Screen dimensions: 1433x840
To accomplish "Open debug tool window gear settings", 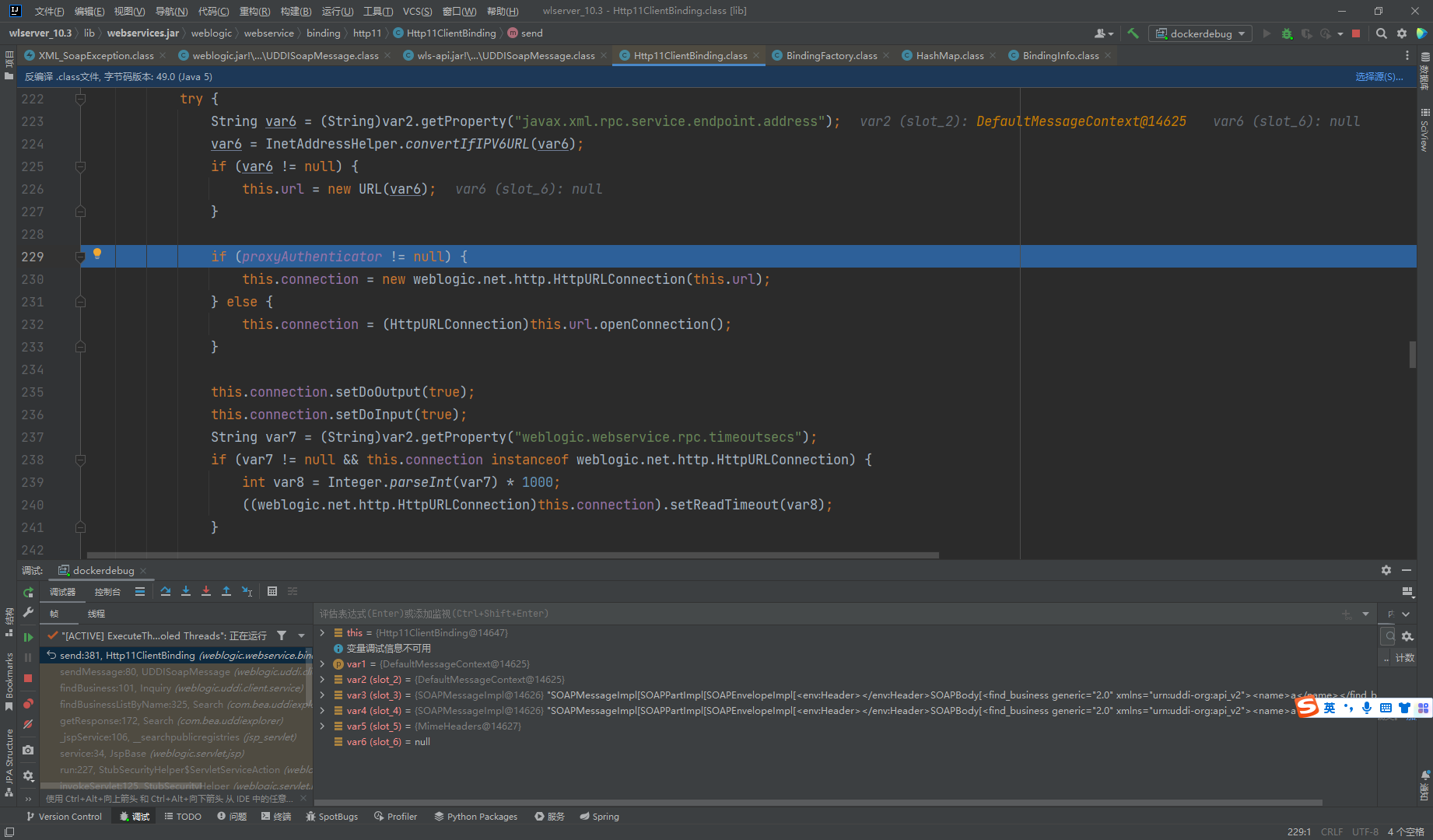I will click(1386, 570).
